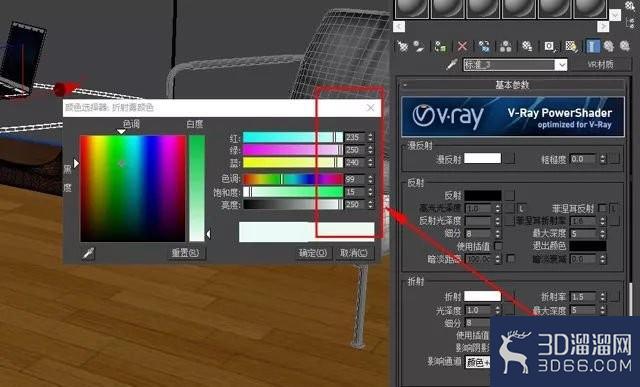The width and height of the screenshot is (640, 387).
Task: Click Put to Library icon
Action: point(527,46)
